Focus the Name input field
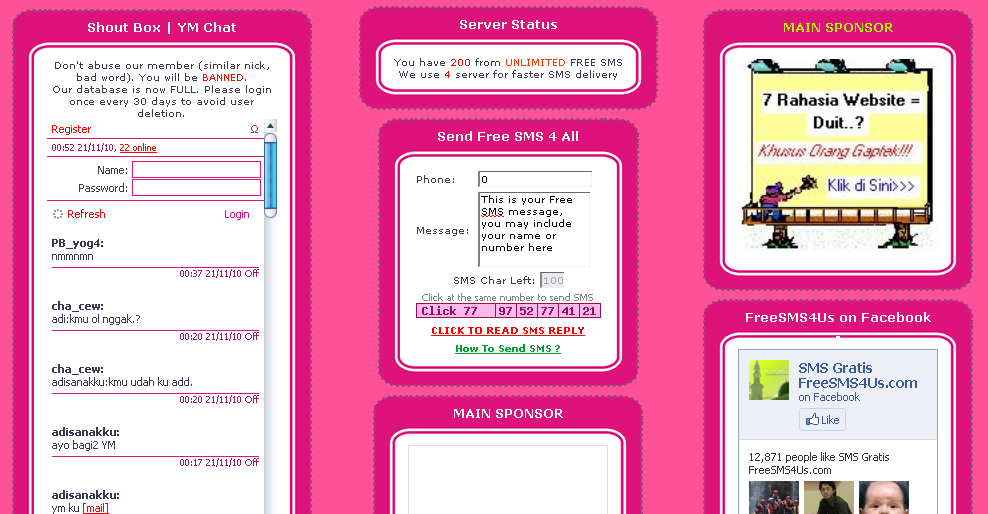 pos(197,169)
